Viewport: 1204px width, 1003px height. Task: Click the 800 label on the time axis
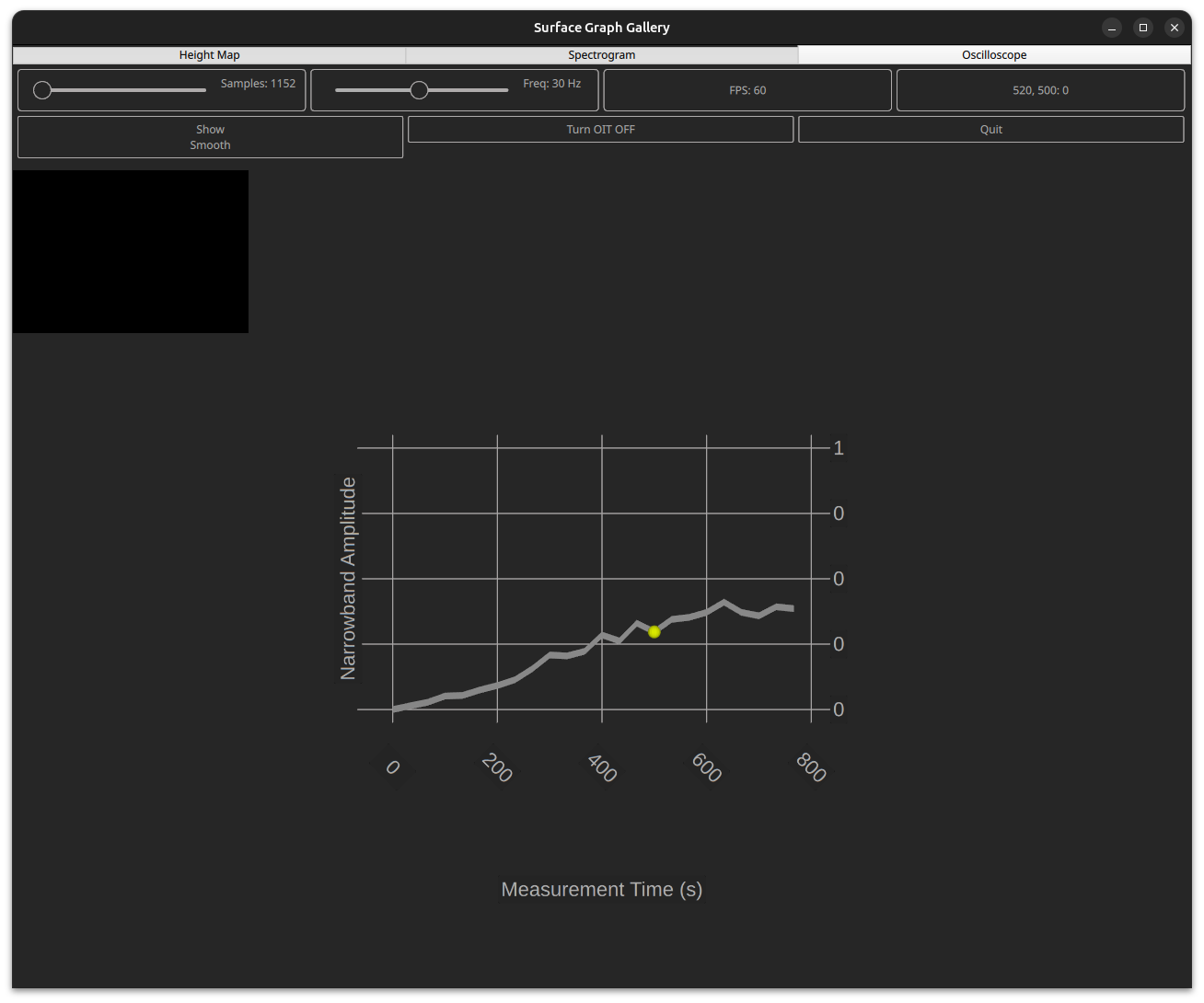(x=811, y=767)
